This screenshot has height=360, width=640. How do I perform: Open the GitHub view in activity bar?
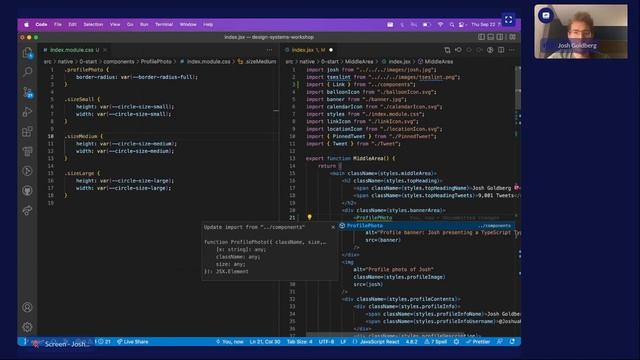tap(27, 191)
